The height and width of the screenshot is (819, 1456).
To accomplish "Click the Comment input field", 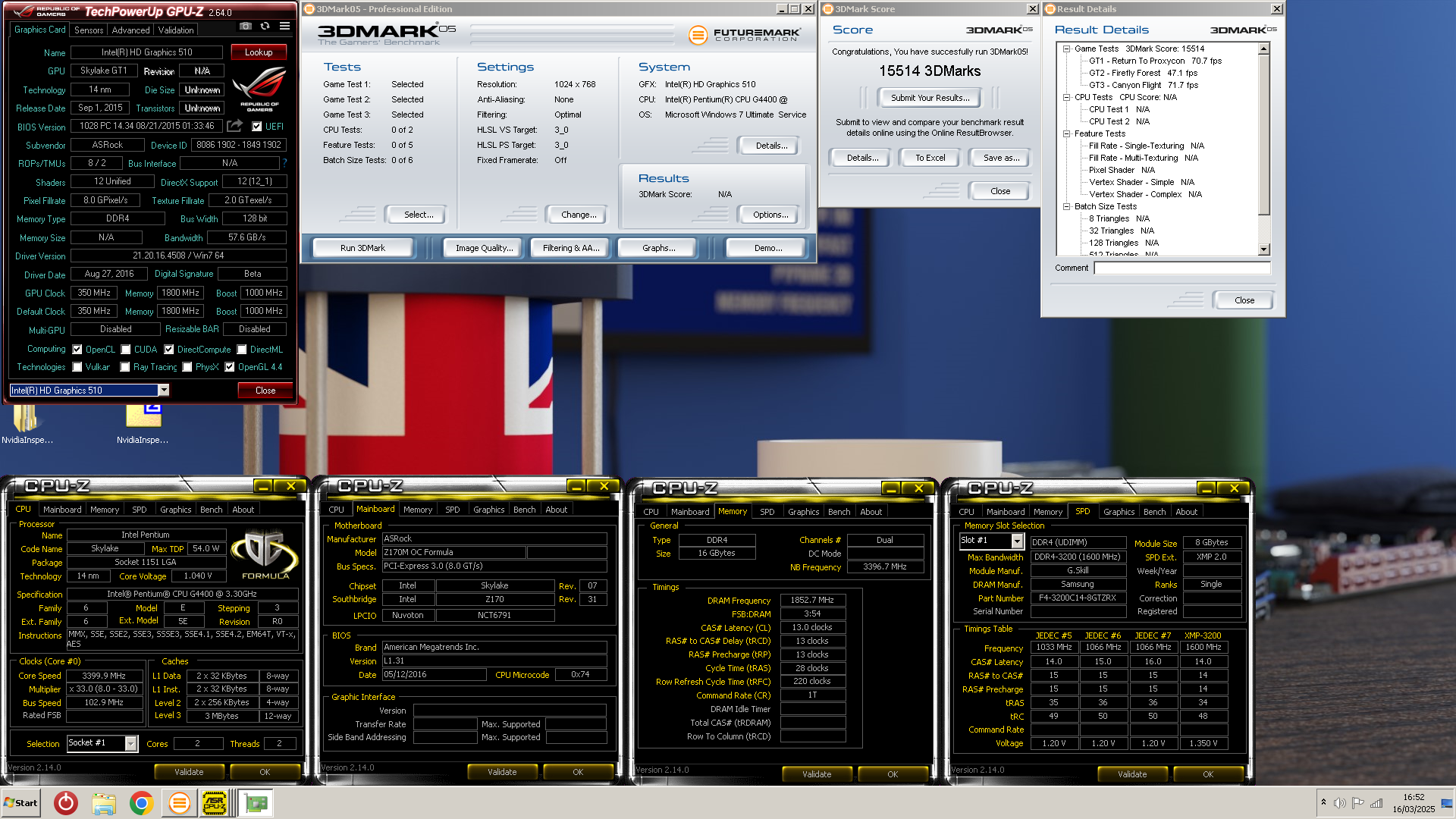I will 1181,268.
